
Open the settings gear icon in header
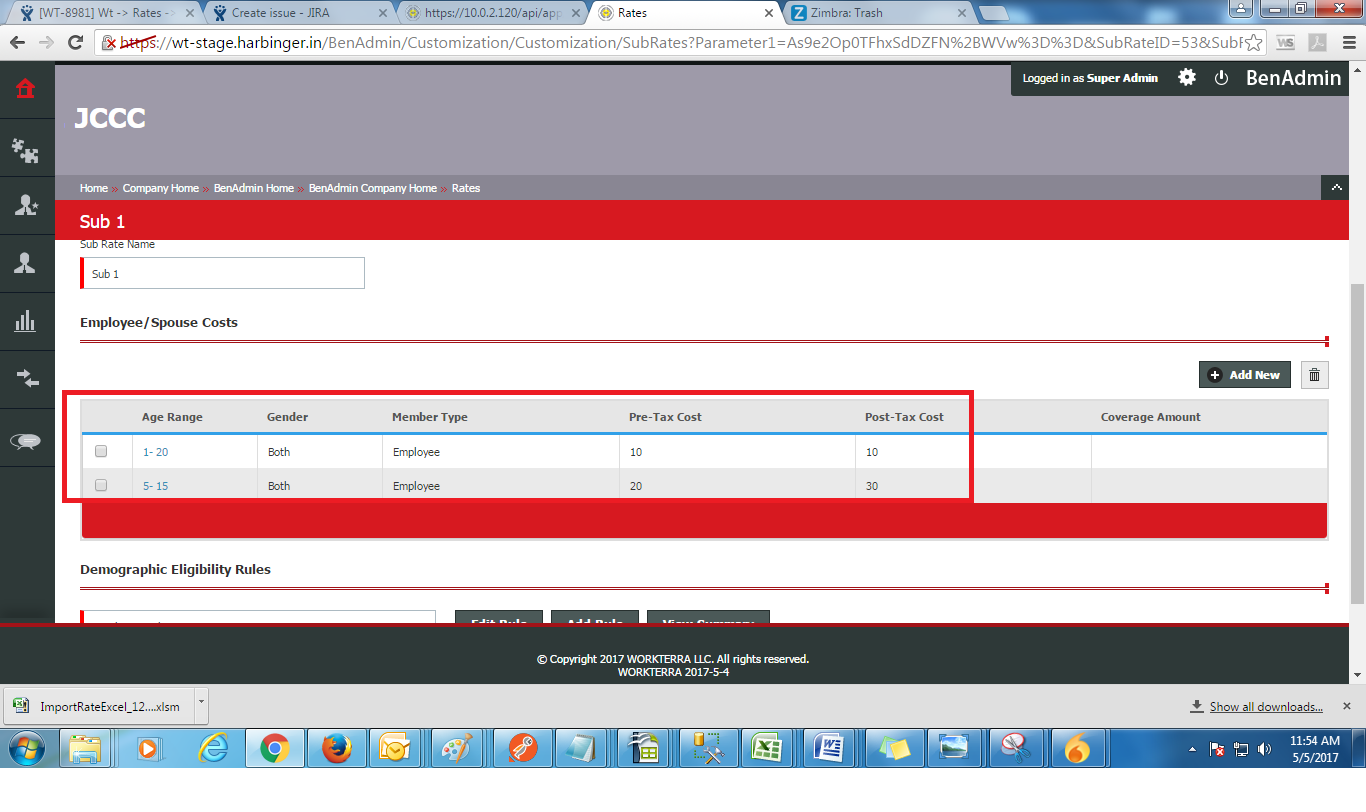1186,77
